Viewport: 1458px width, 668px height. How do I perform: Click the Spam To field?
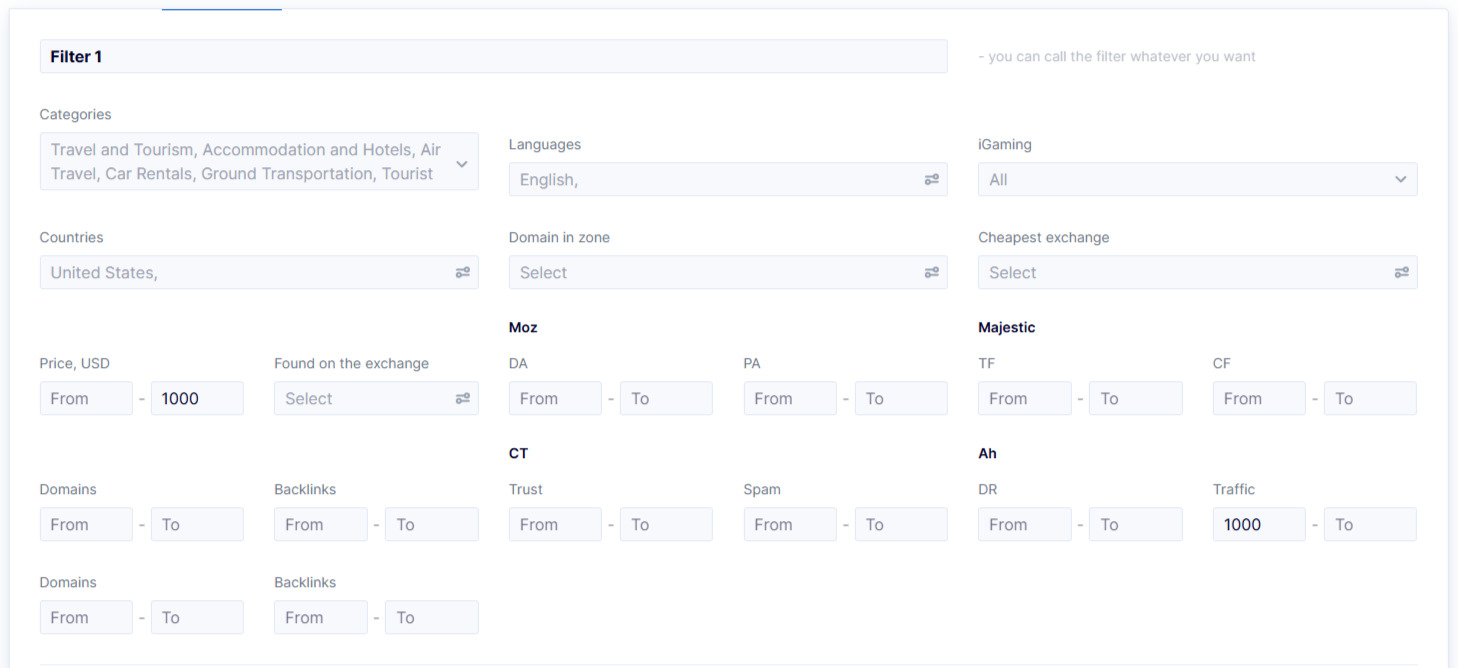[900, 524]
